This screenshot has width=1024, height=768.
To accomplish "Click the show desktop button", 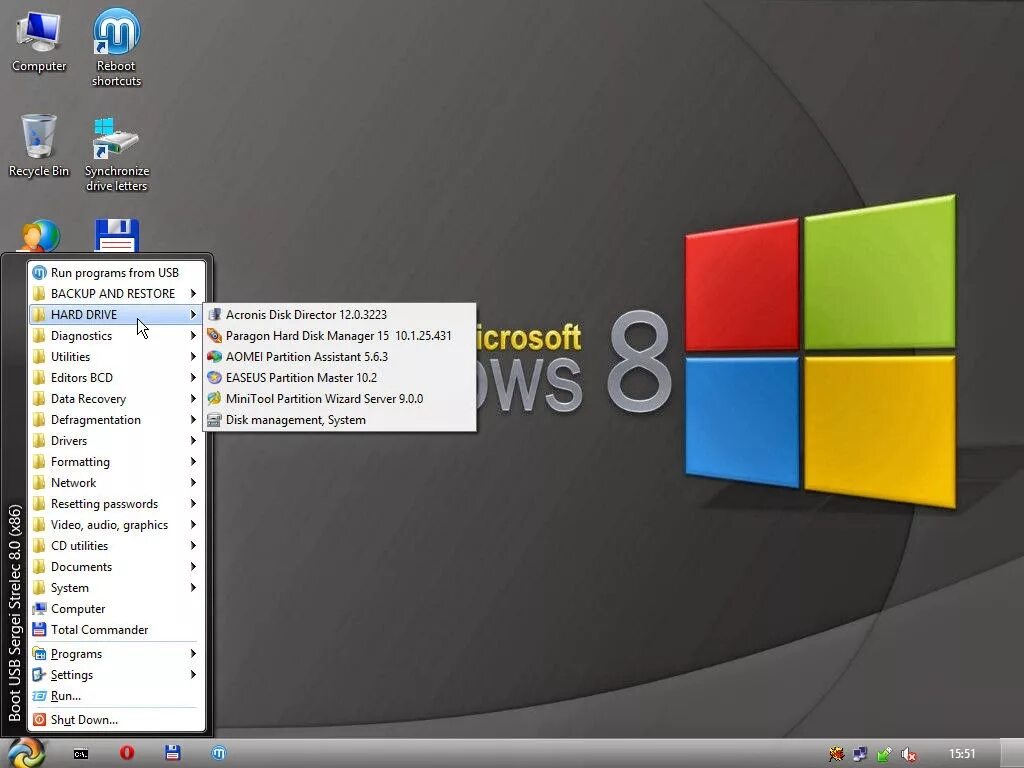I will pyautogui.click(x=1012, y=754).
